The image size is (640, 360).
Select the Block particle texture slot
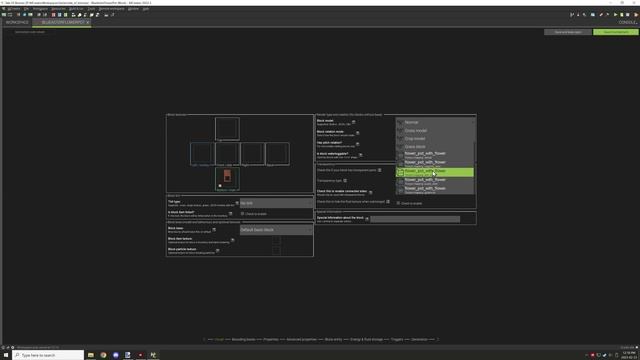276,250
